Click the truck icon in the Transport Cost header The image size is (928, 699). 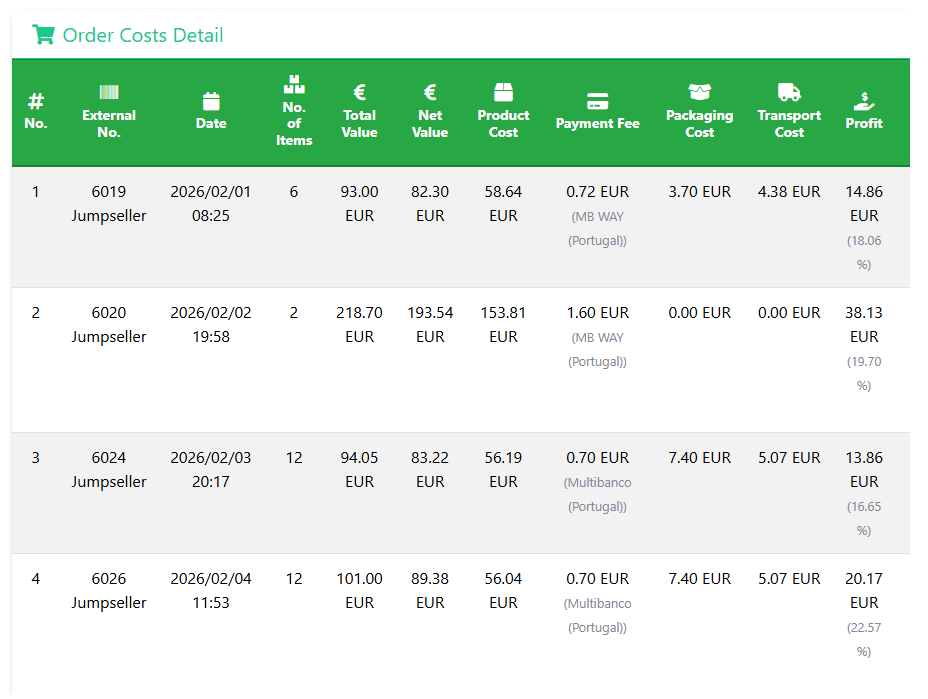coord(789,91)
